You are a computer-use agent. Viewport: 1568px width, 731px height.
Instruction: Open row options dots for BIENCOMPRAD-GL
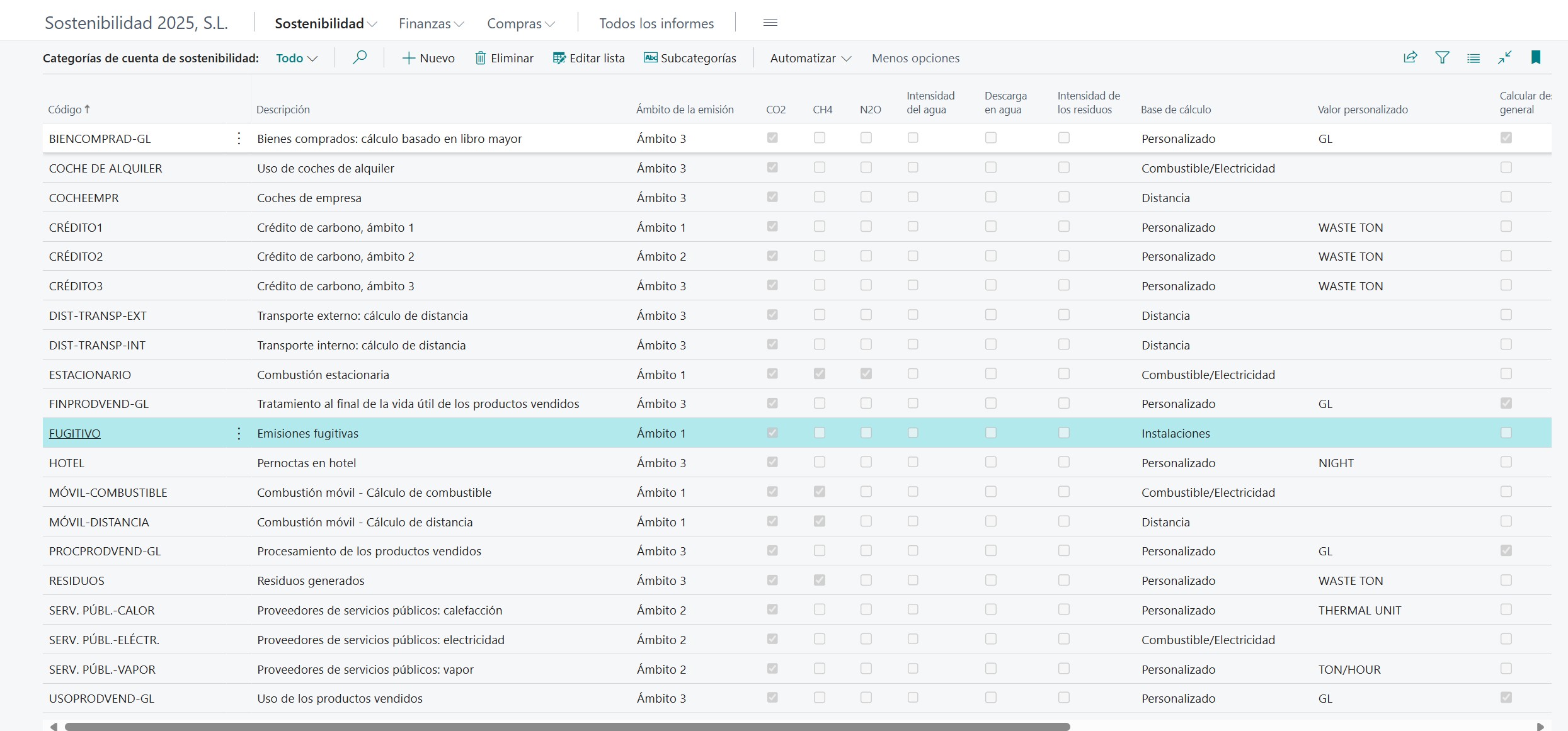tap(239, 139)
